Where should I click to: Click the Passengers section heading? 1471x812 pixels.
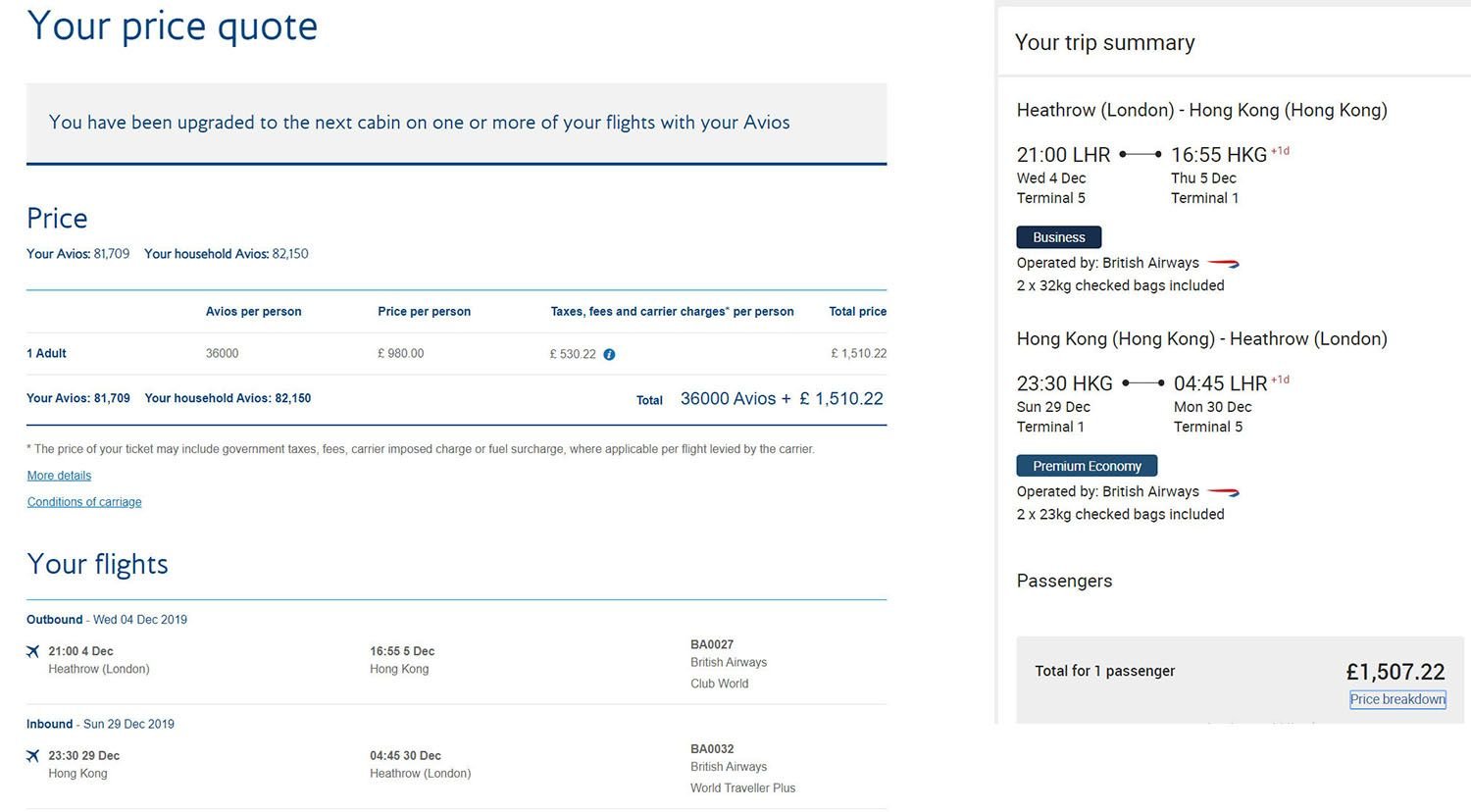click(x=1064, y=581)
